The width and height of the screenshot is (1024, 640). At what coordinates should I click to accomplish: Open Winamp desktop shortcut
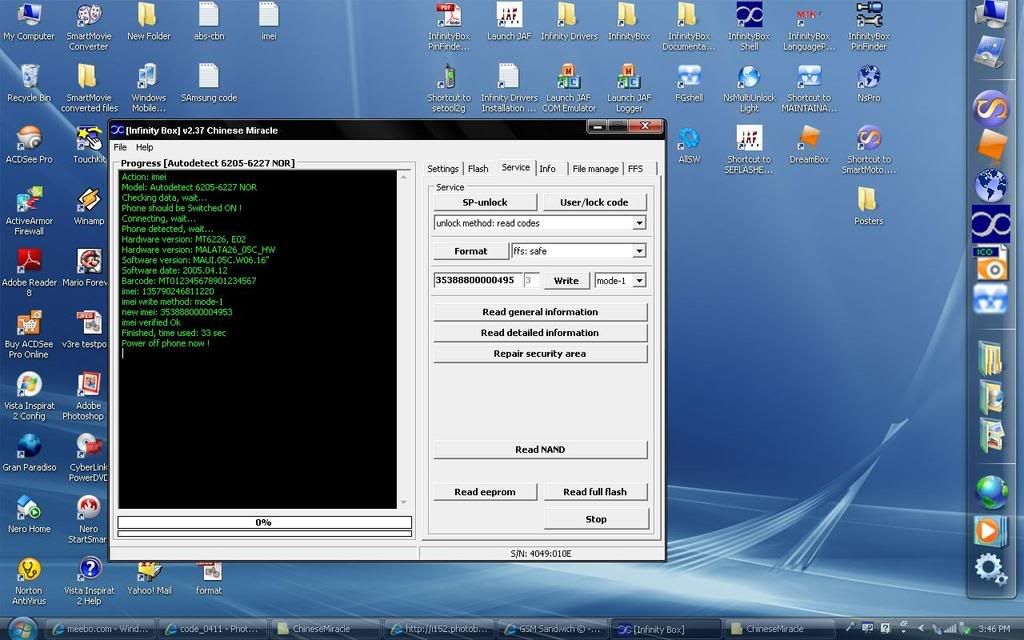pos(89,206)
